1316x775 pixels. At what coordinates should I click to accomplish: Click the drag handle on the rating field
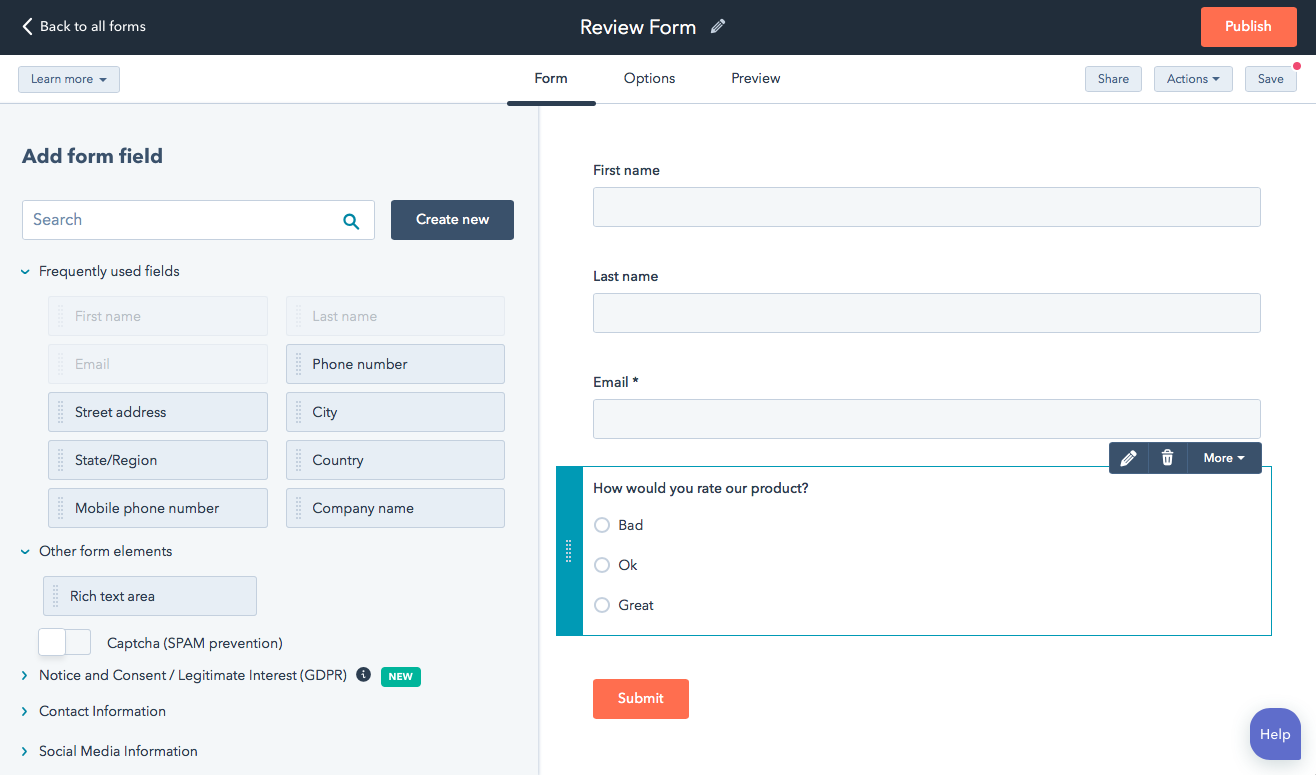[568, 551]
